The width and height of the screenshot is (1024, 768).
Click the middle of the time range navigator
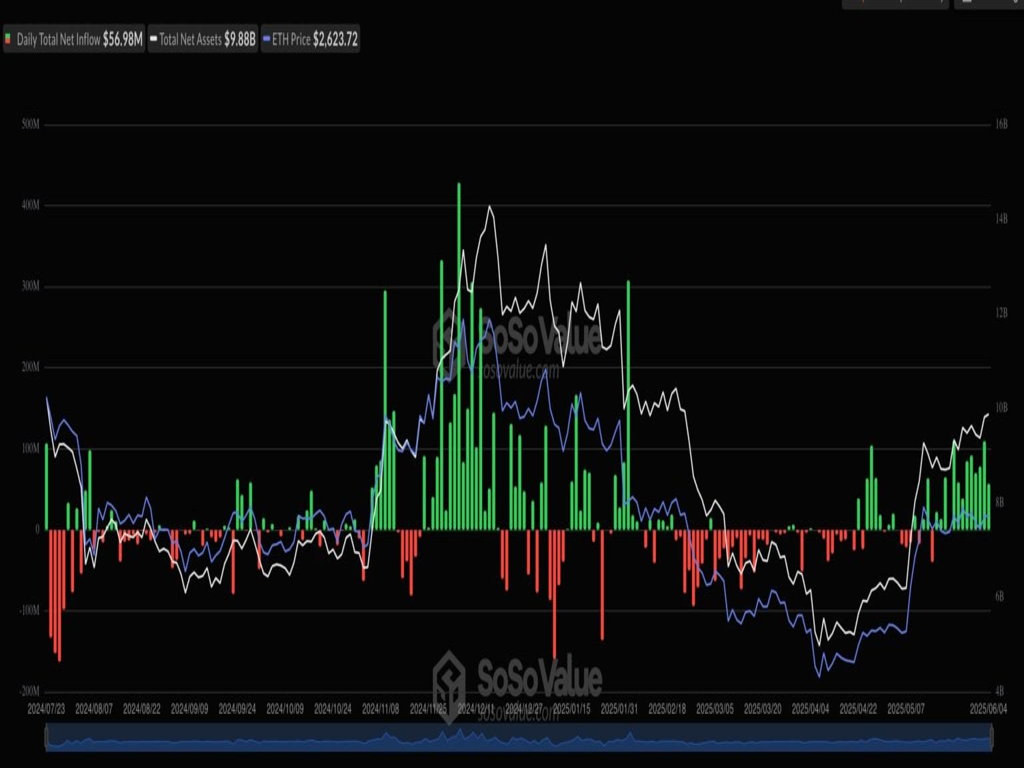519,738
